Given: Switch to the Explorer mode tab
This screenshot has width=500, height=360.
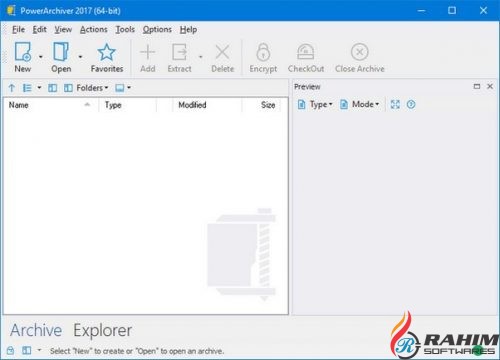Looking at the screenshot, I should click(103, 331).
